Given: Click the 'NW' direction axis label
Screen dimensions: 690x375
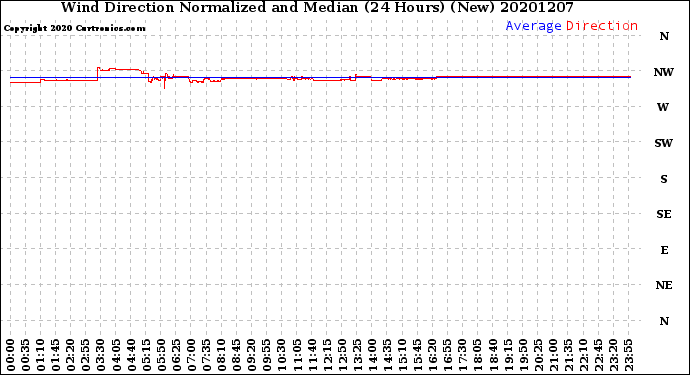Looking at the screenshot, I should [664, 72].
